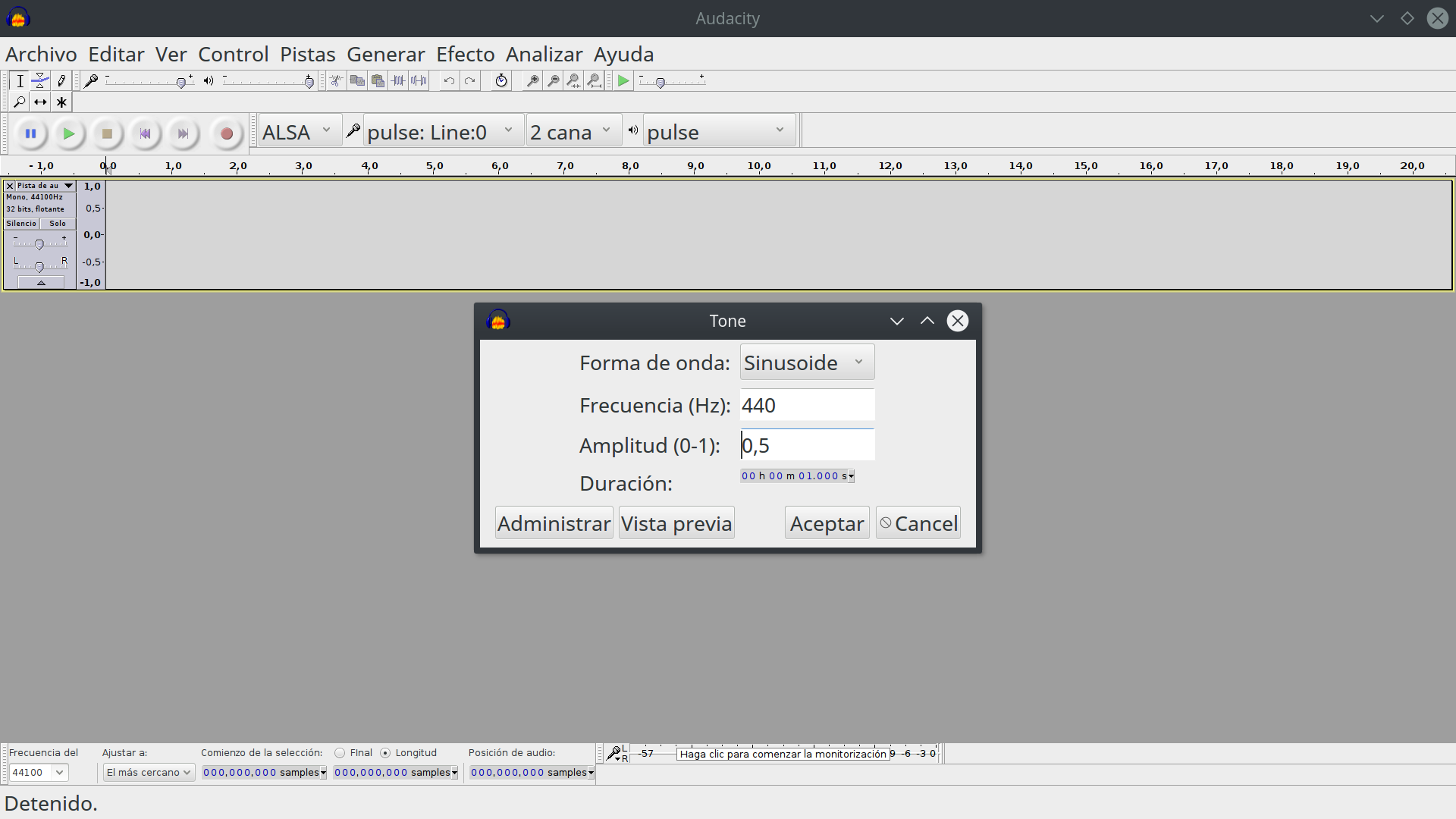Select the Final radio button
Image resolution: width=1456 pixels, height=819 pixels.
(x=340, y=753)
